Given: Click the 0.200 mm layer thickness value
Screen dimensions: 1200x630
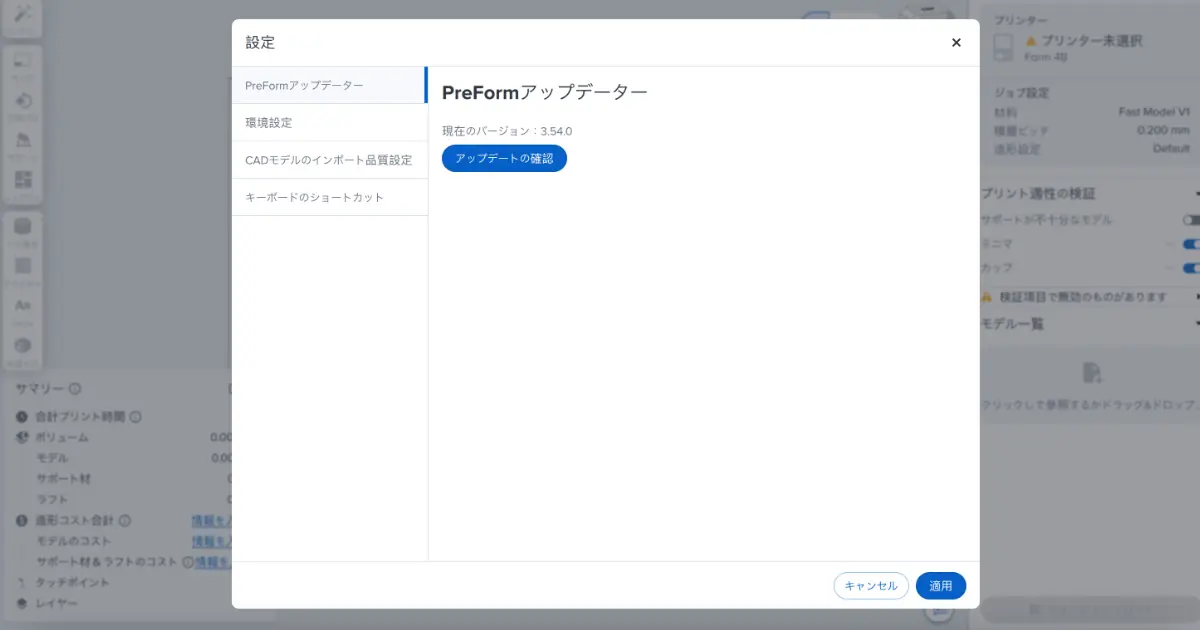Looking at the screenshot, I should [x=1164, y=130].
